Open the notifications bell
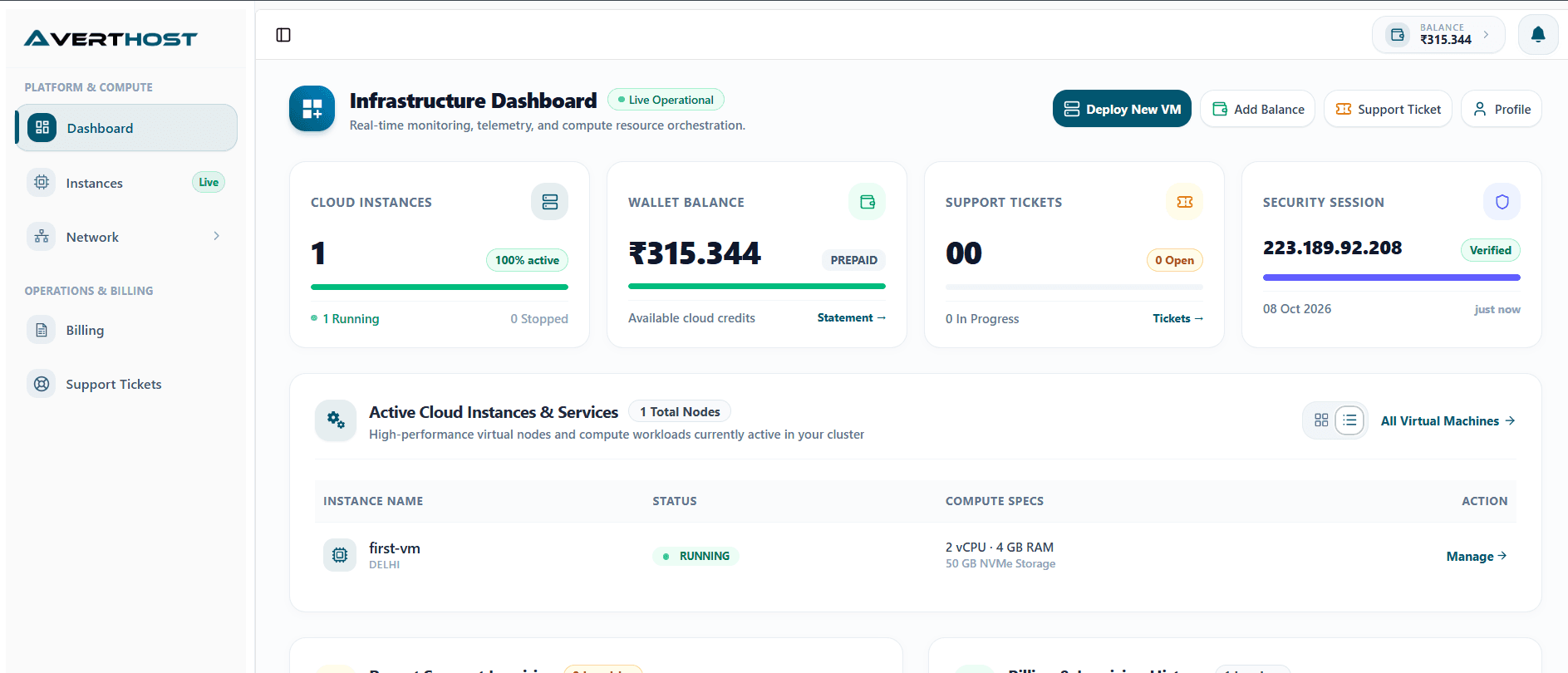The width and height of the screenshot is (1568, 673). pos(1538,35)
